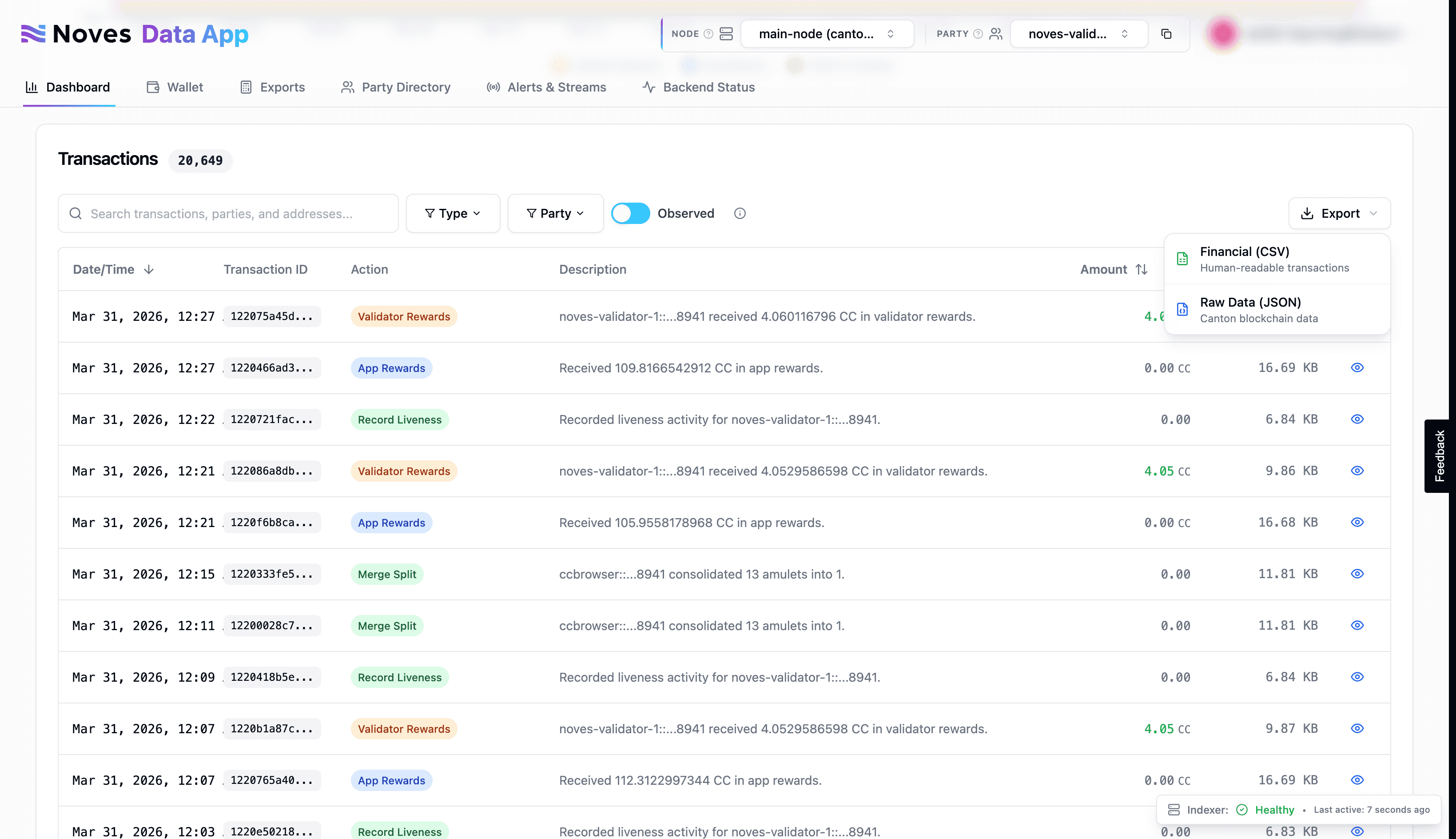The height and width of the screenshot is (839, 1456).
Task: Click the NODE help question-mark icon
Action: pos(708,34)
